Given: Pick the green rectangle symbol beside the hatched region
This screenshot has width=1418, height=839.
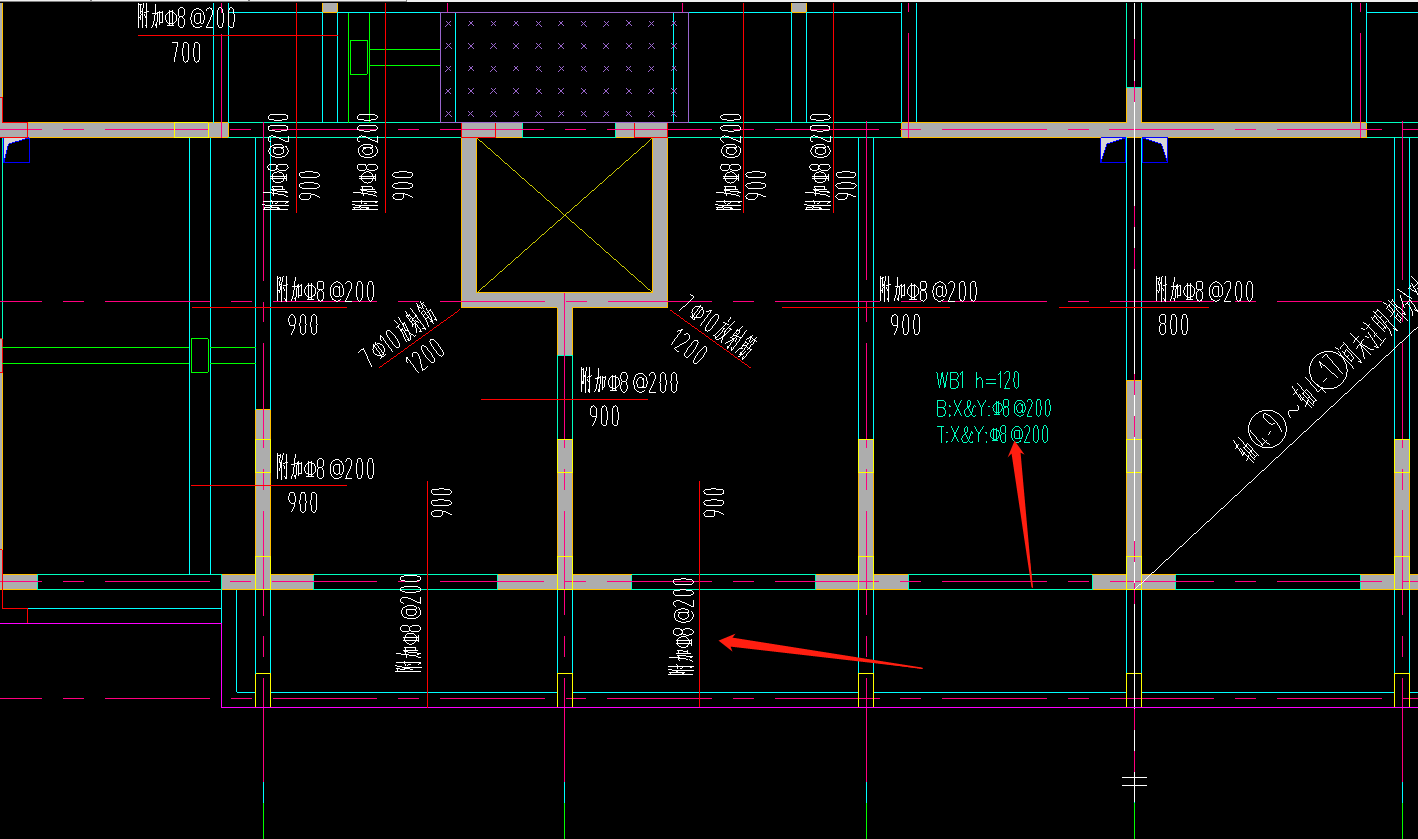Looking at the screenshot, I should (358, 57).
